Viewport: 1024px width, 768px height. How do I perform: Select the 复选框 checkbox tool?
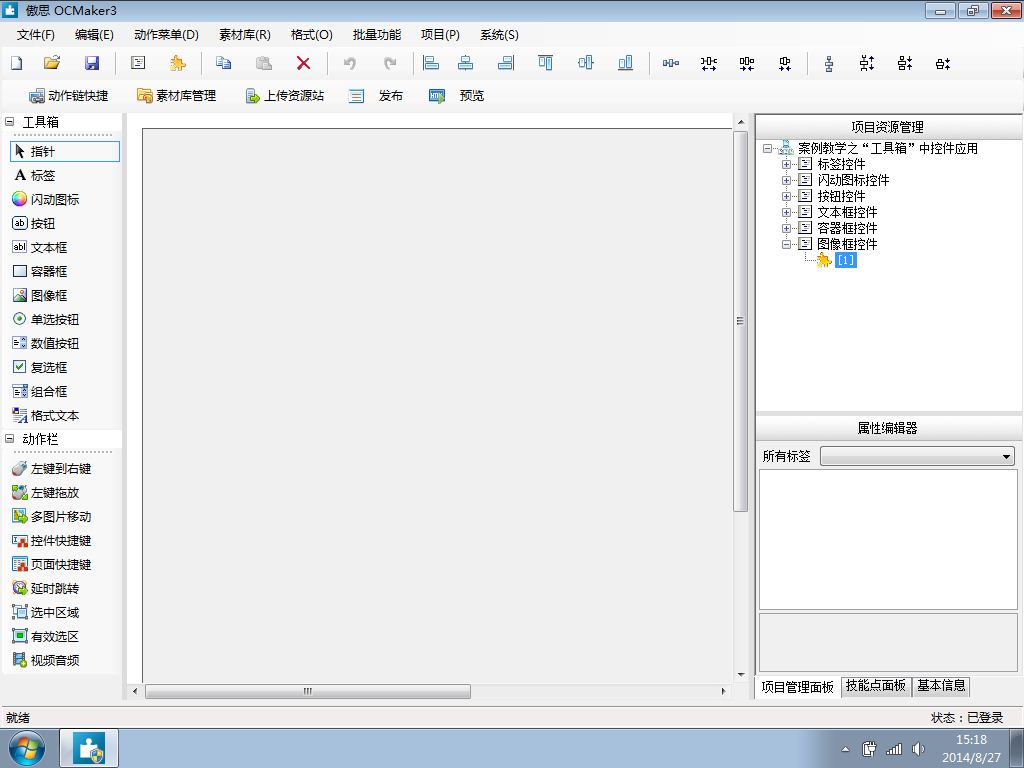pos(48,367)
